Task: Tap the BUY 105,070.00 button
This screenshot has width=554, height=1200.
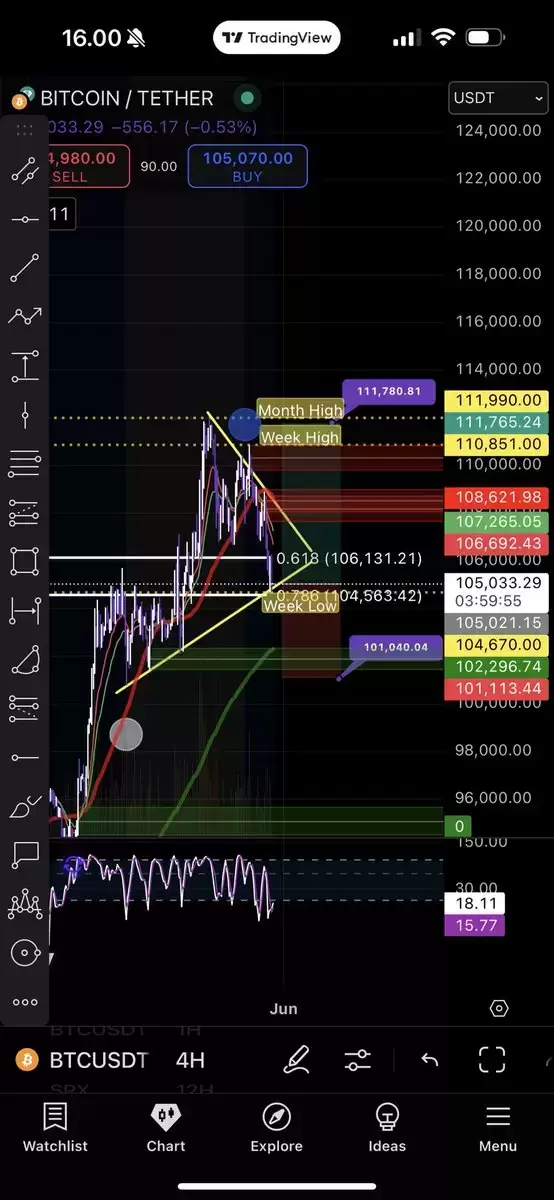Action: click(247, 166)
